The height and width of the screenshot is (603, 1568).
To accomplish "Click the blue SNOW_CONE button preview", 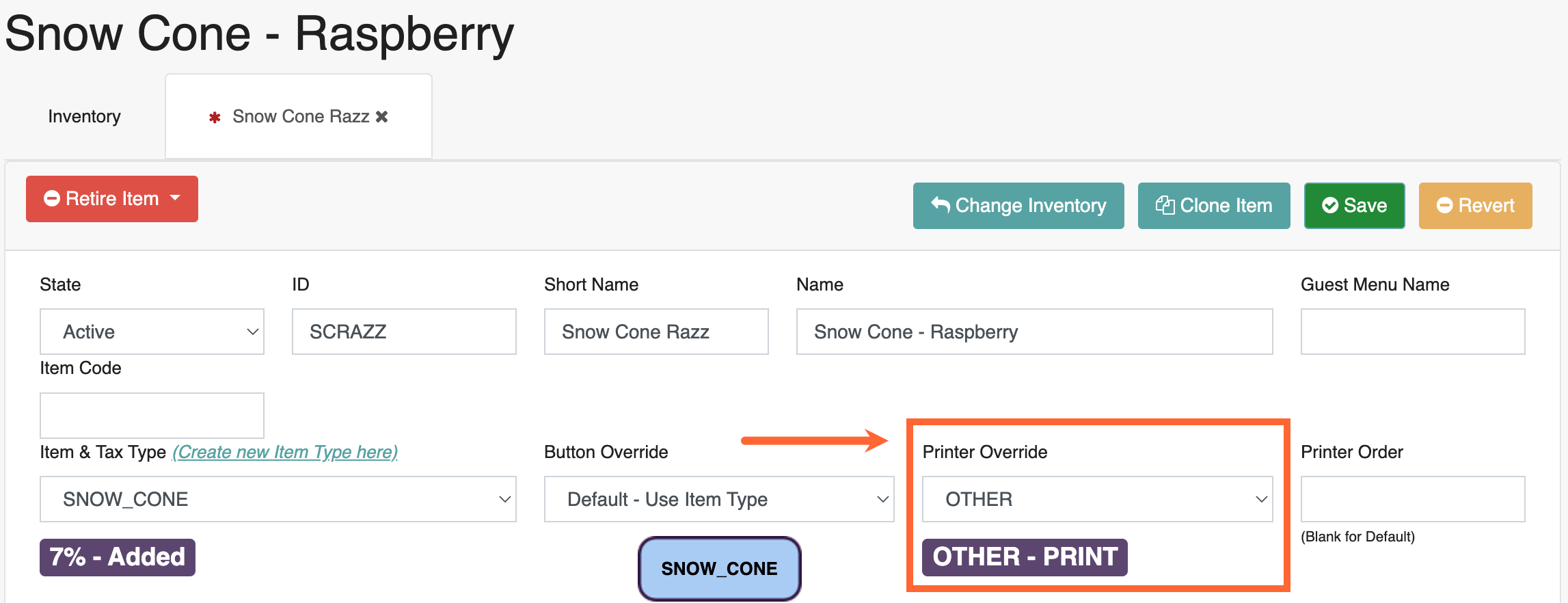I will (x=719, y=568).
